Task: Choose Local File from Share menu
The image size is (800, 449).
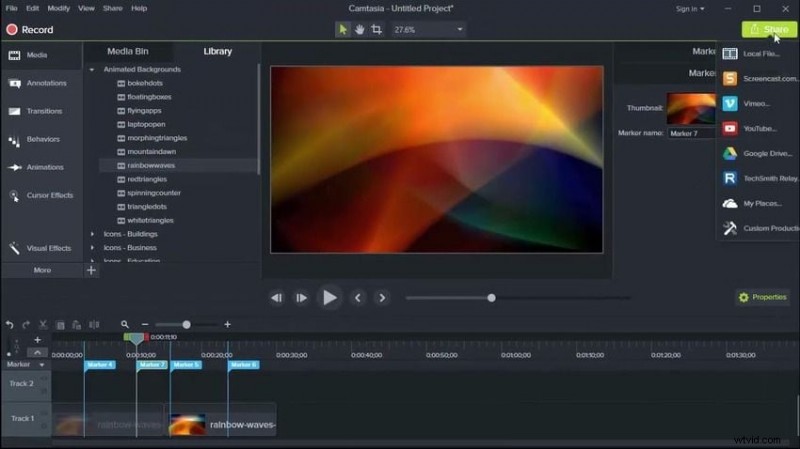Action: (x=759, y=54)
